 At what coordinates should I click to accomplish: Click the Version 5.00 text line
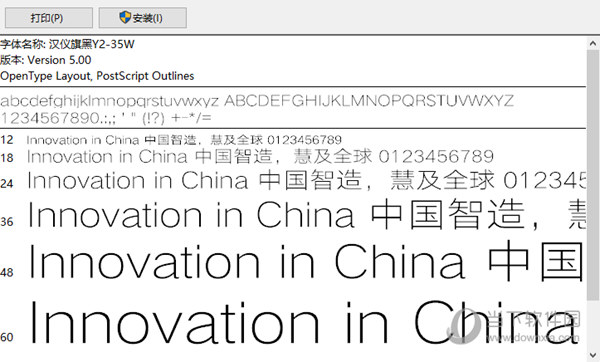pyautogui.click(x=46, y=60)
